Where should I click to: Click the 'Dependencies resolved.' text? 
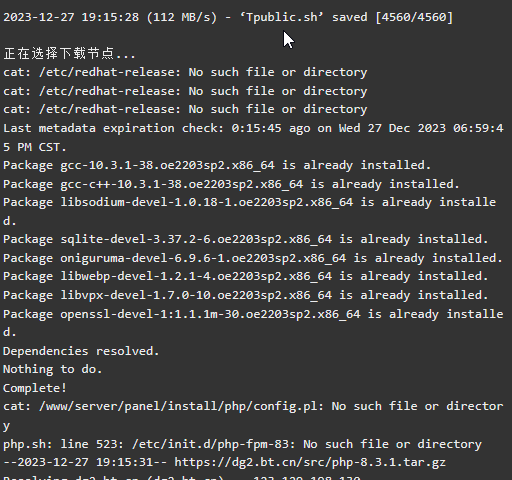click(81, 351)
